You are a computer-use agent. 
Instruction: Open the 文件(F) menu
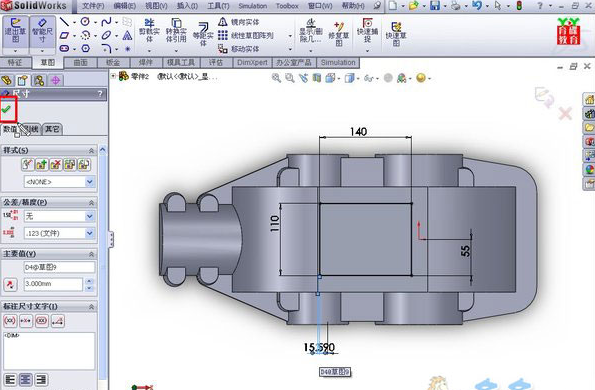click(x=93, y=6)
